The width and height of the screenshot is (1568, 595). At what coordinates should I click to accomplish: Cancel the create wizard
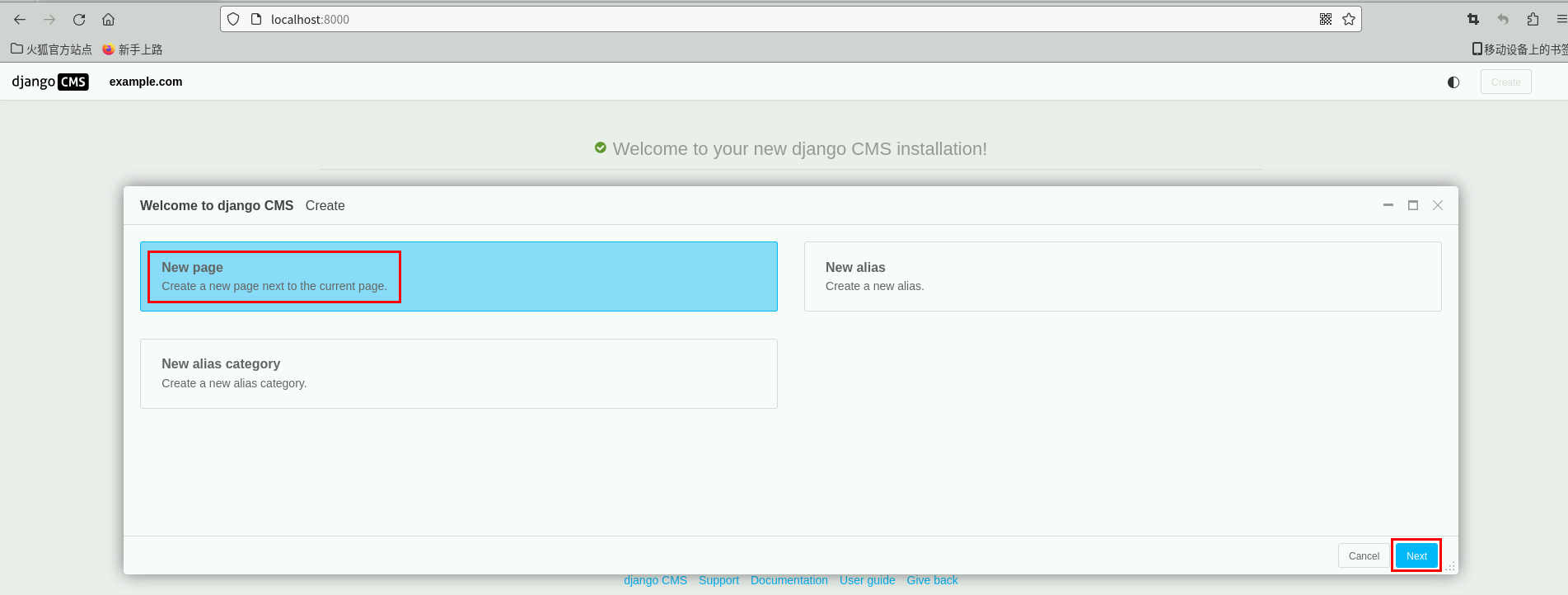pyautogui.click(x=1364, y=556)
